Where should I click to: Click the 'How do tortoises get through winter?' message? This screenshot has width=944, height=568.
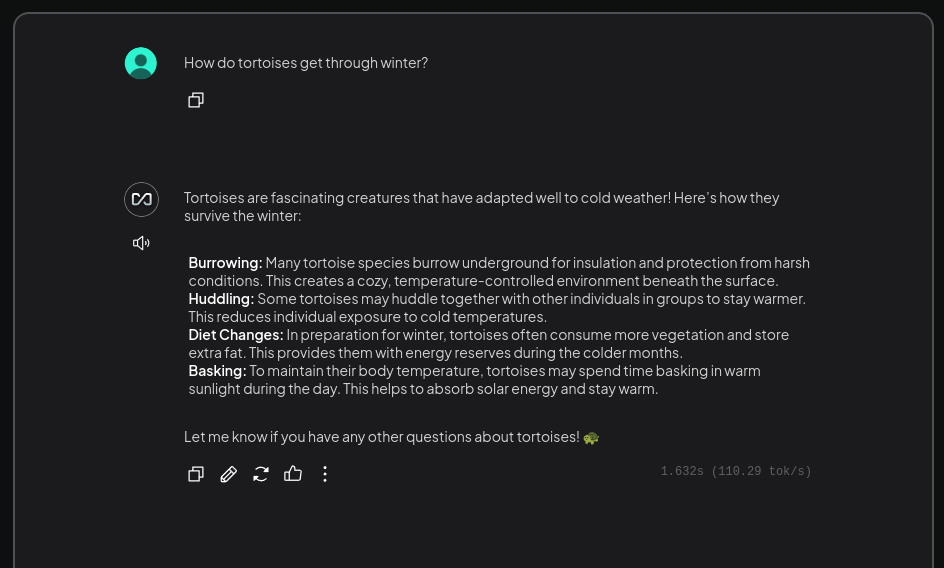[306, 63]
